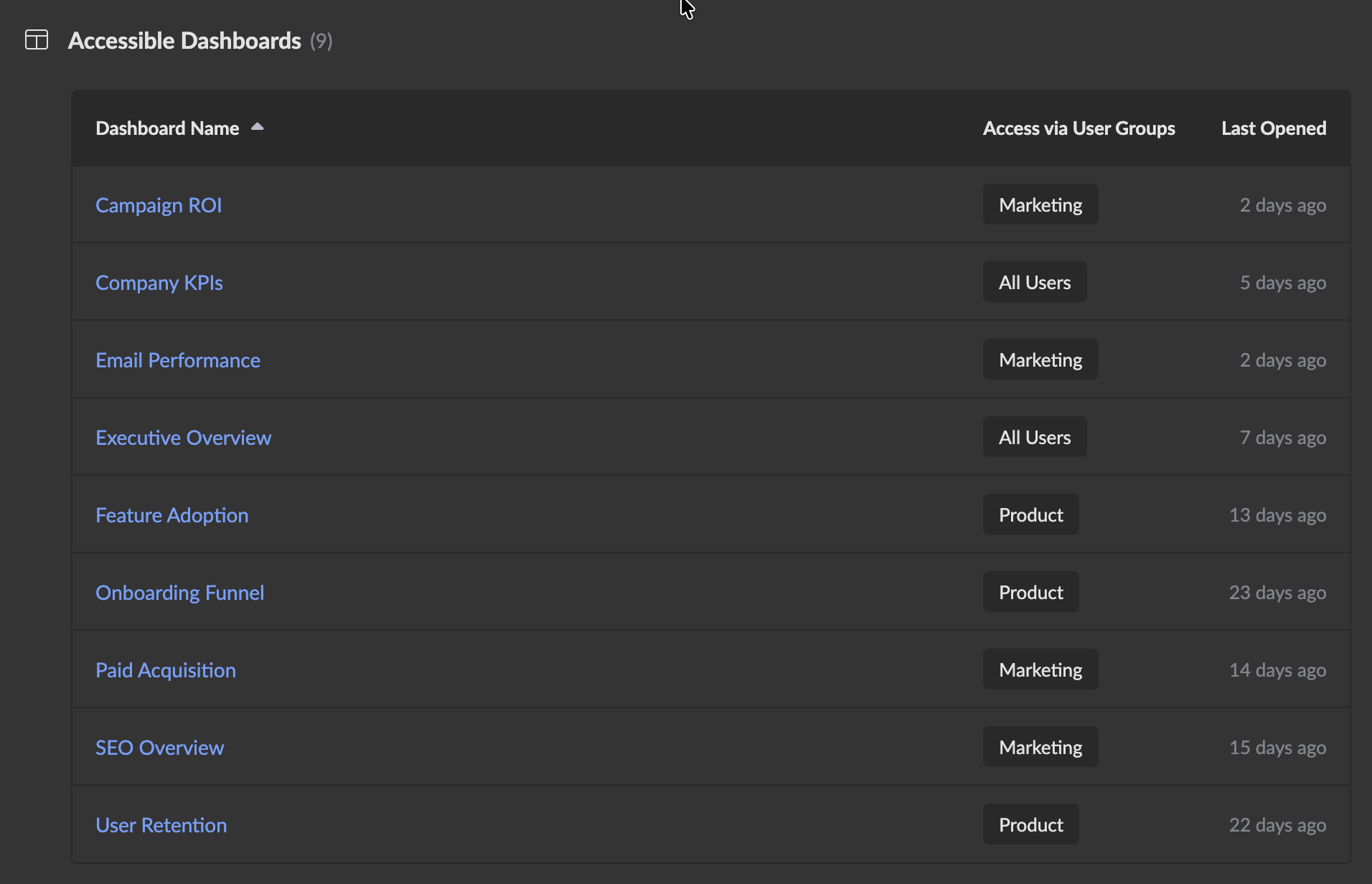
Task: Open the Paid Acquisition dashboard
Action: 166,669
